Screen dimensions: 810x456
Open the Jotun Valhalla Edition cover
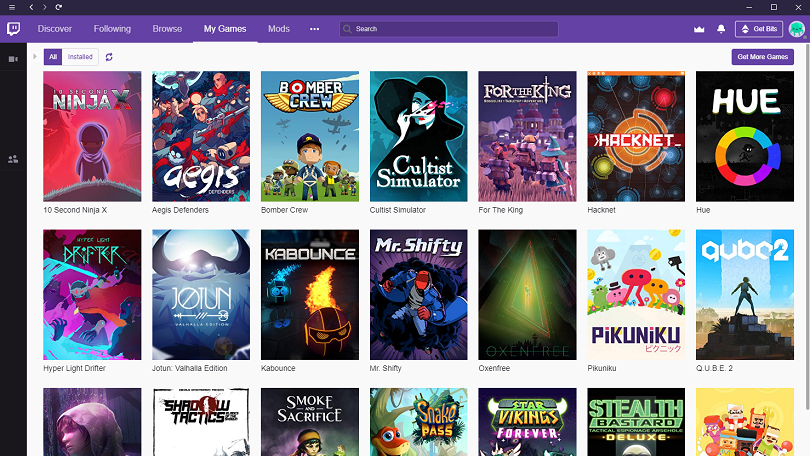pyautogui.click(x=201, y=294)
